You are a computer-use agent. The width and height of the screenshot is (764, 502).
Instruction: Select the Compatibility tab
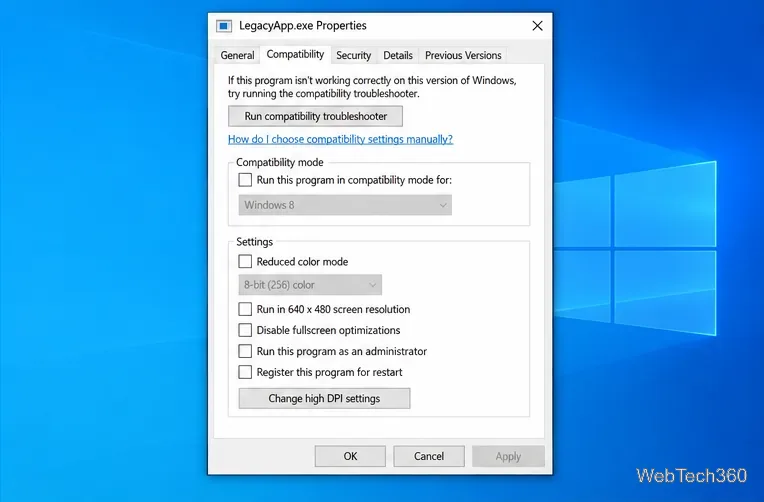click(x=295, y=54)
